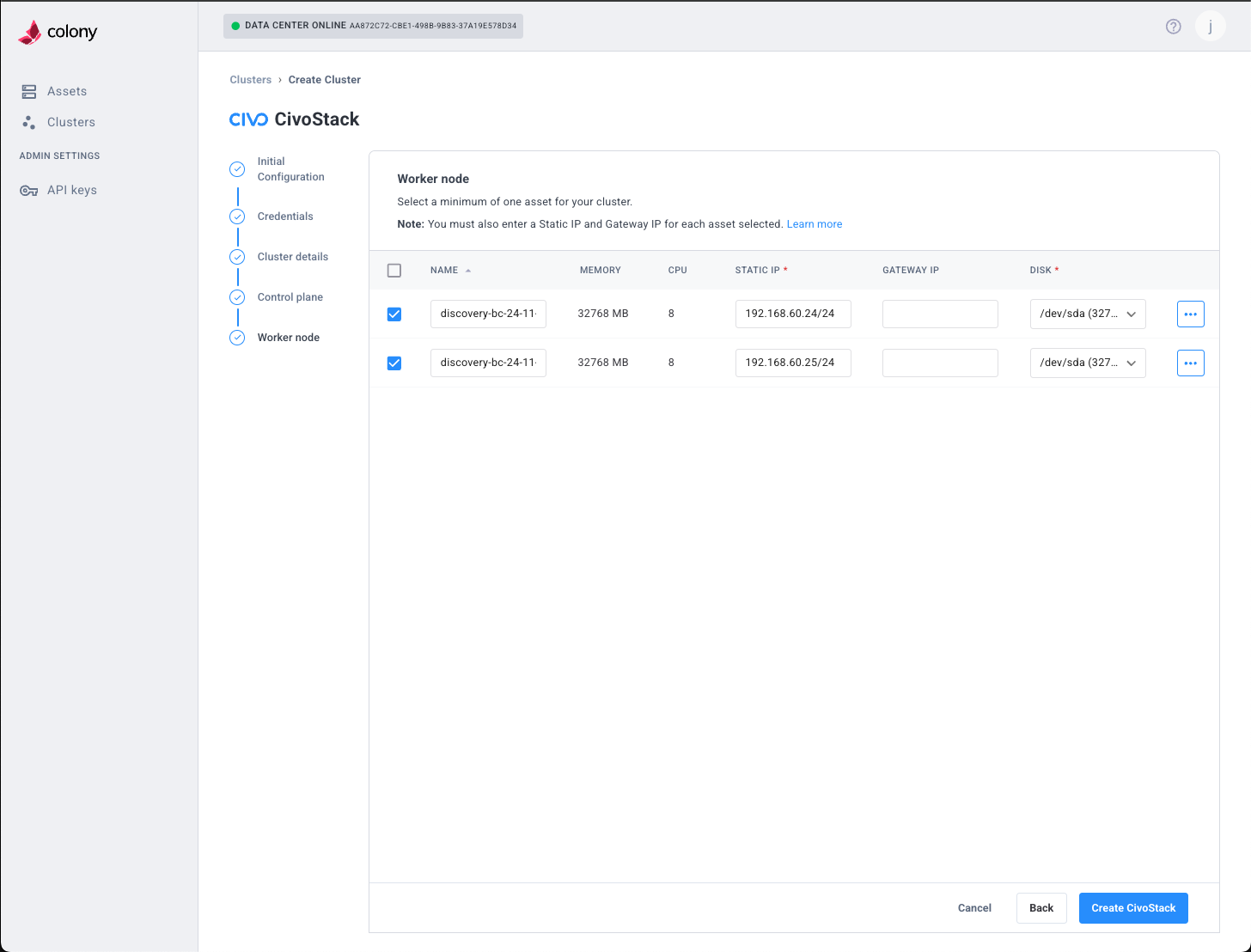Open the ellipsis menu on the second worker row
The image size is (1251, 952).
(1190, 363)
